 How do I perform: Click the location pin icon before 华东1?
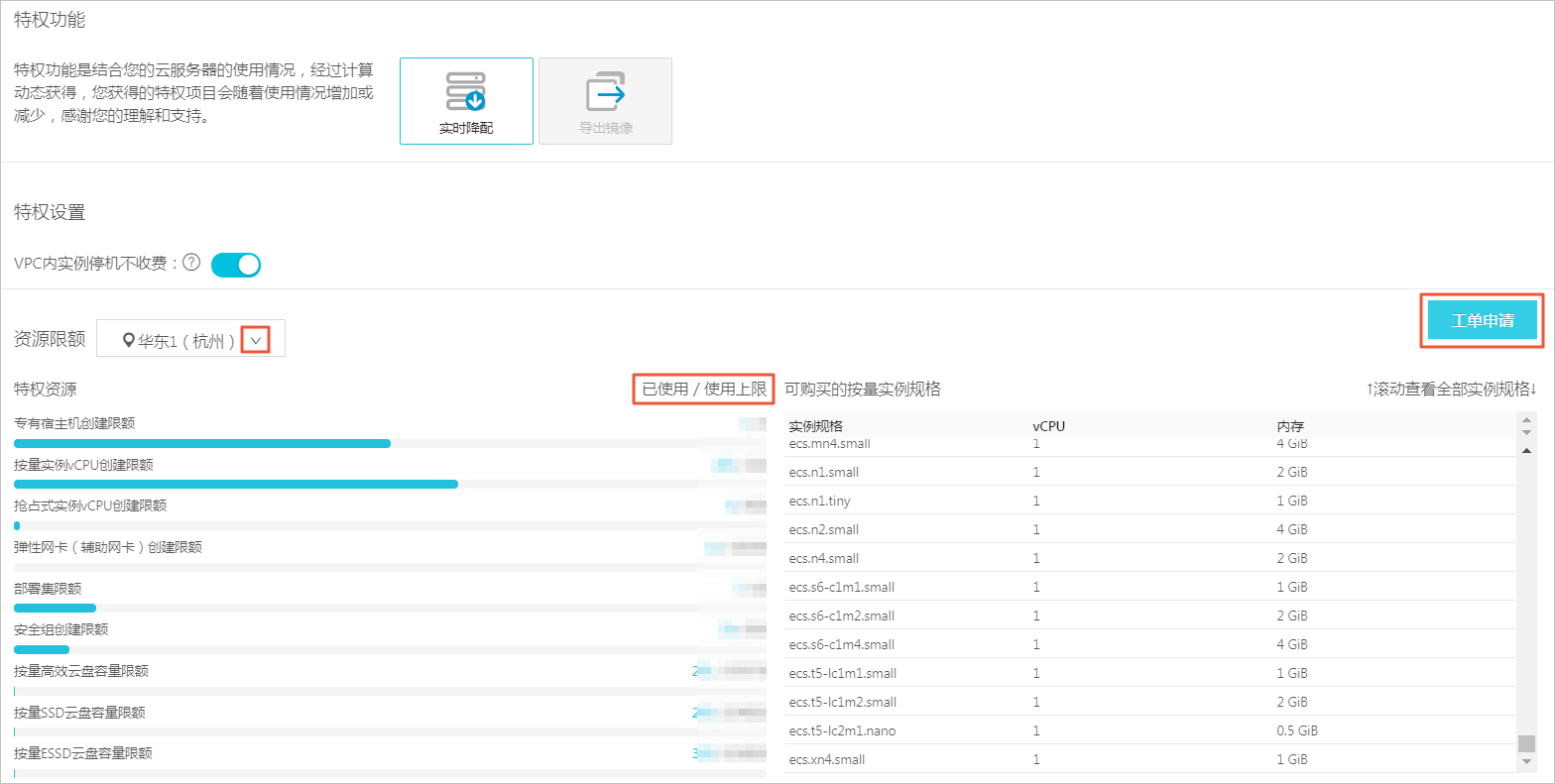tap(128, 341)
